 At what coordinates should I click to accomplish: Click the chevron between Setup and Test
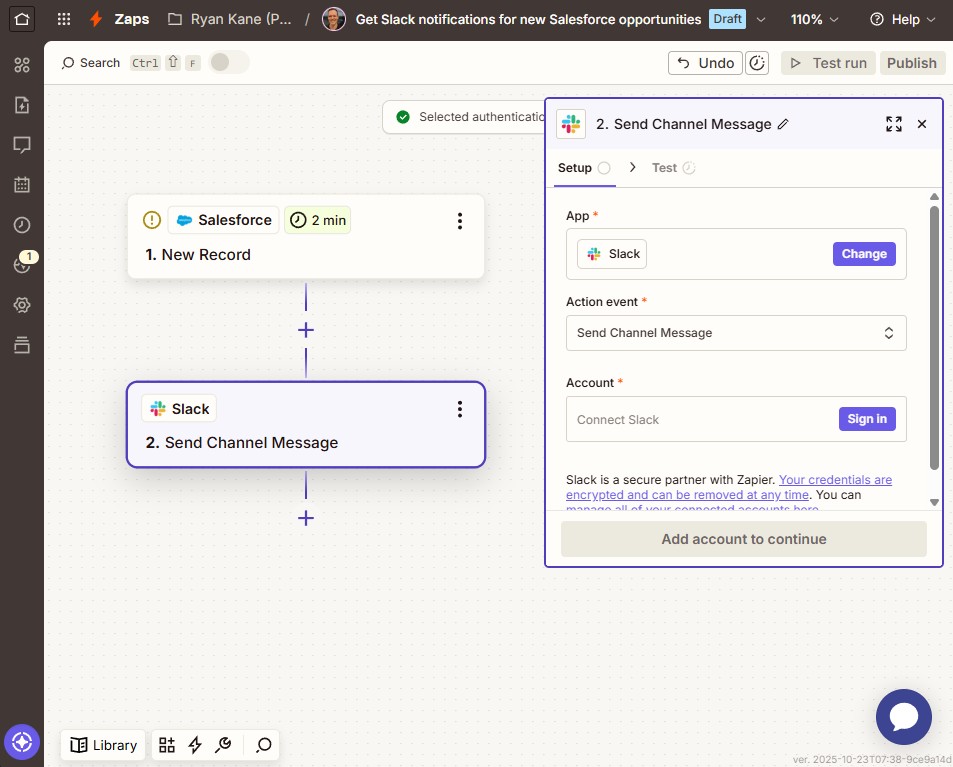[x=632, y=167]
